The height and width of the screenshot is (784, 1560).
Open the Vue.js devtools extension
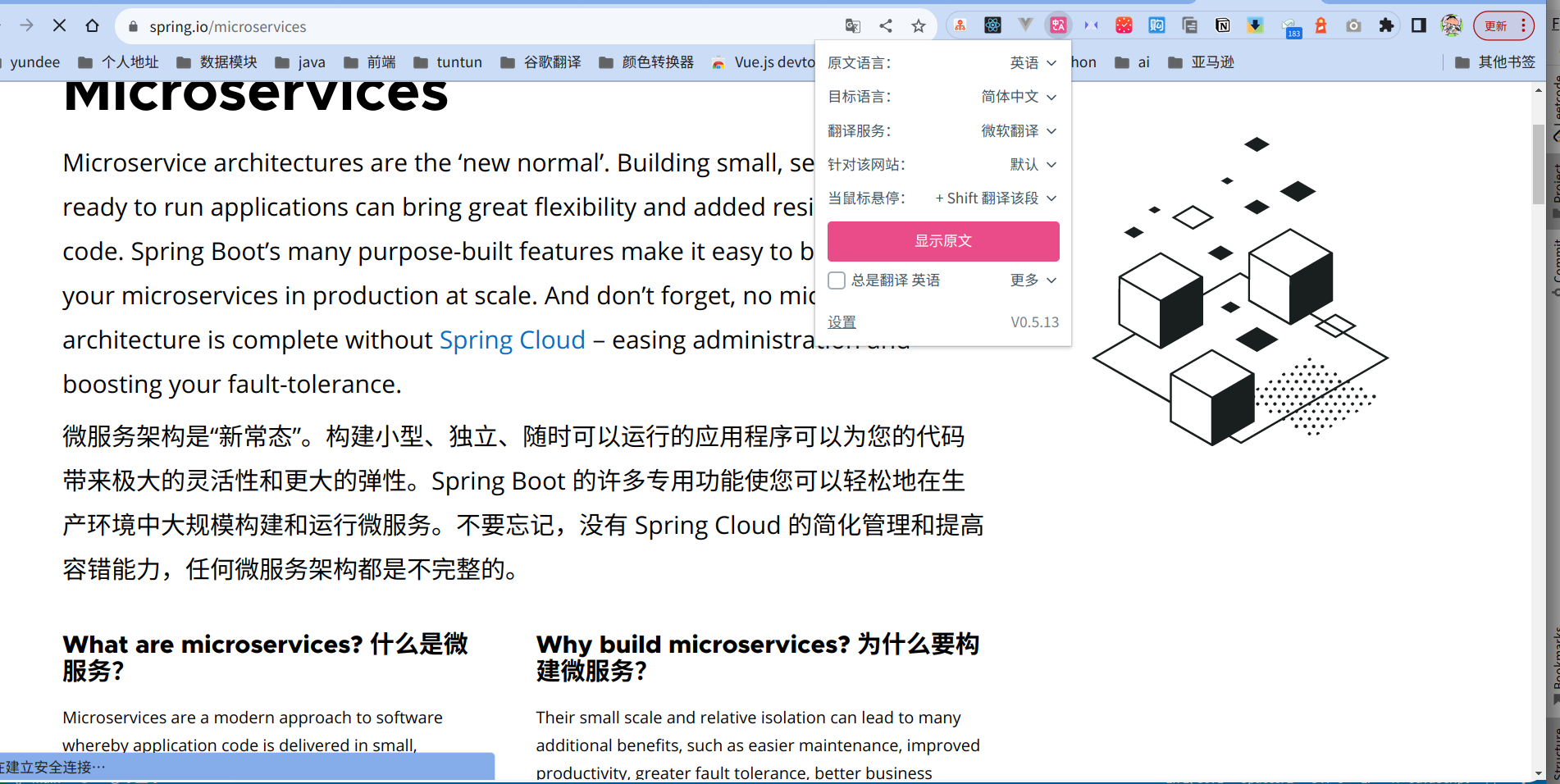click(1025, 26)
